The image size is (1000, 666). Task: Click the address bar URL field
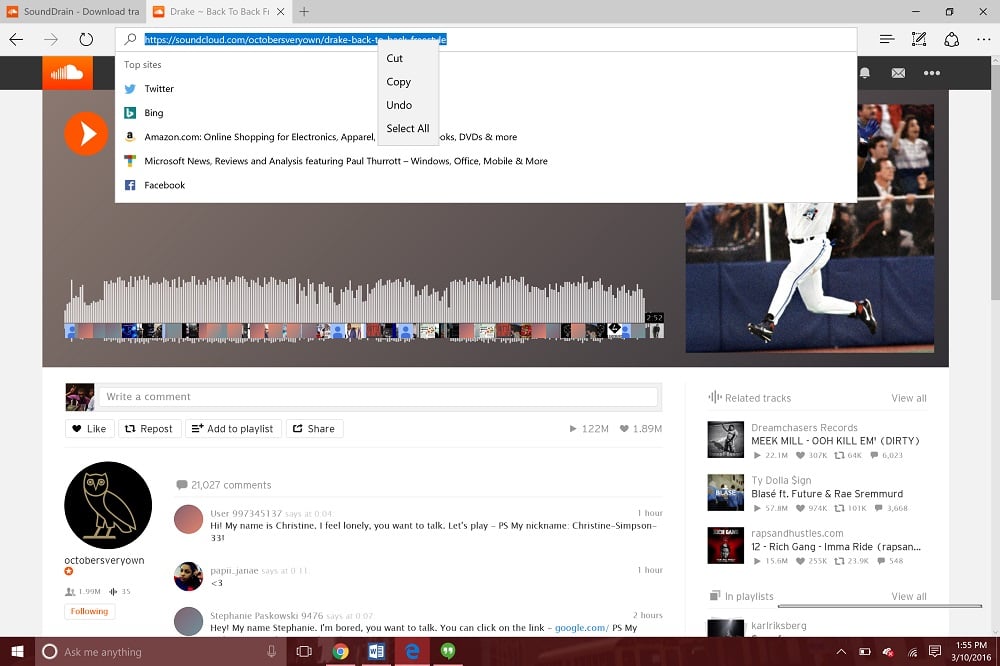click(x=486, y=40)
